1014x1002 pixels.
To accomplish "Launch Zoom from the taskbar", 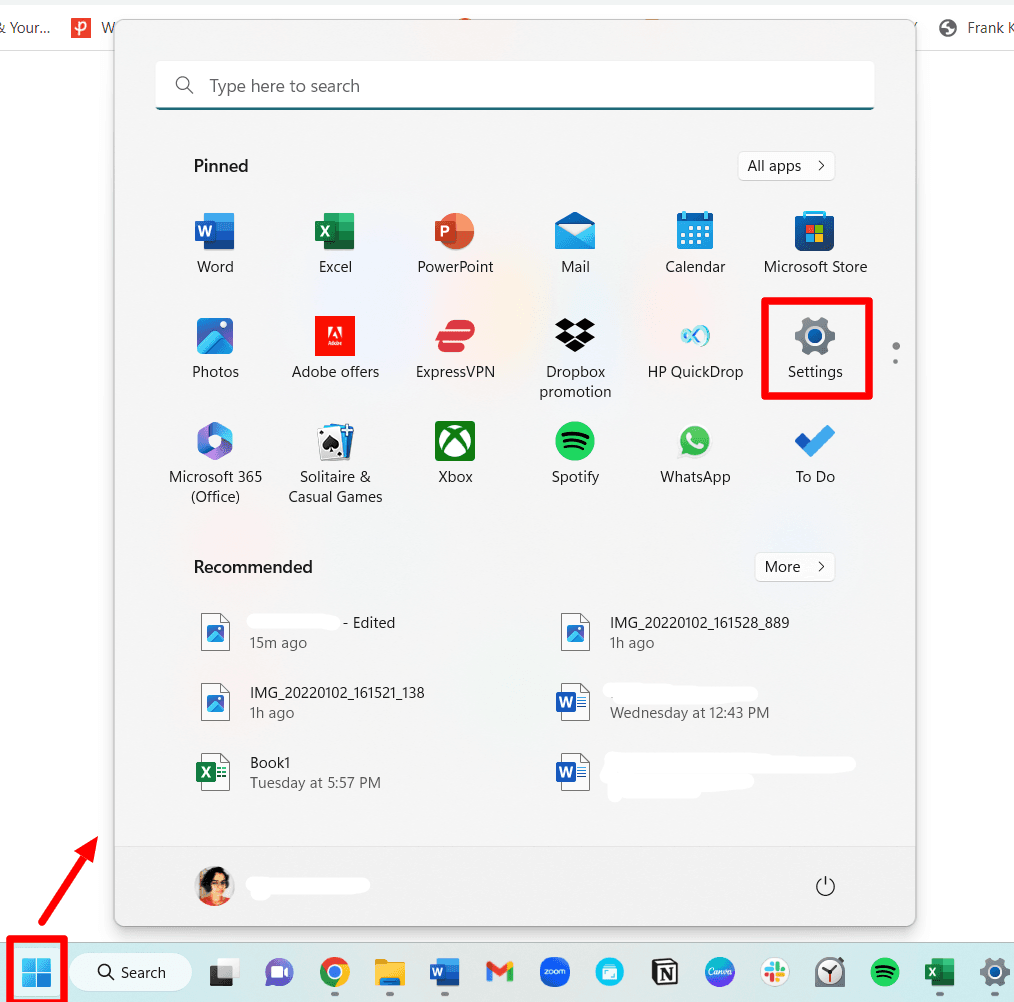I will tap(554, 971).
